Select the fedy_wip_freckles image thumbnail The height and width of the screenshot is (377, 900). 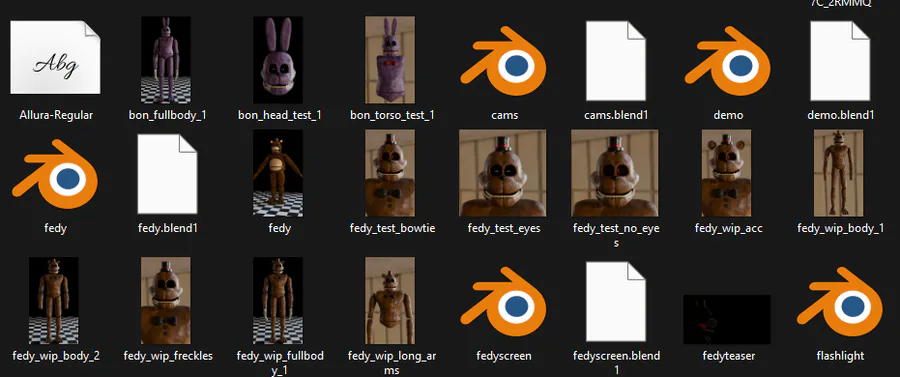tap(166, 300)
